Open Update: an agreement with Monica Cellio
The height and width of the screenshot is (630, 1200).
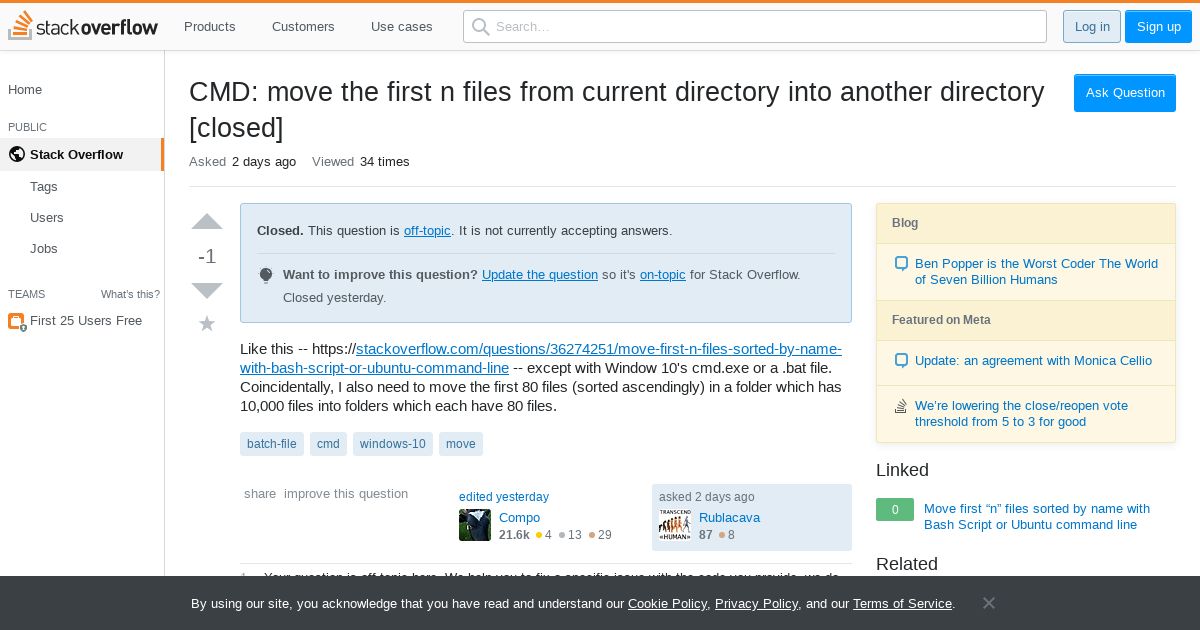coord(1033,361)
